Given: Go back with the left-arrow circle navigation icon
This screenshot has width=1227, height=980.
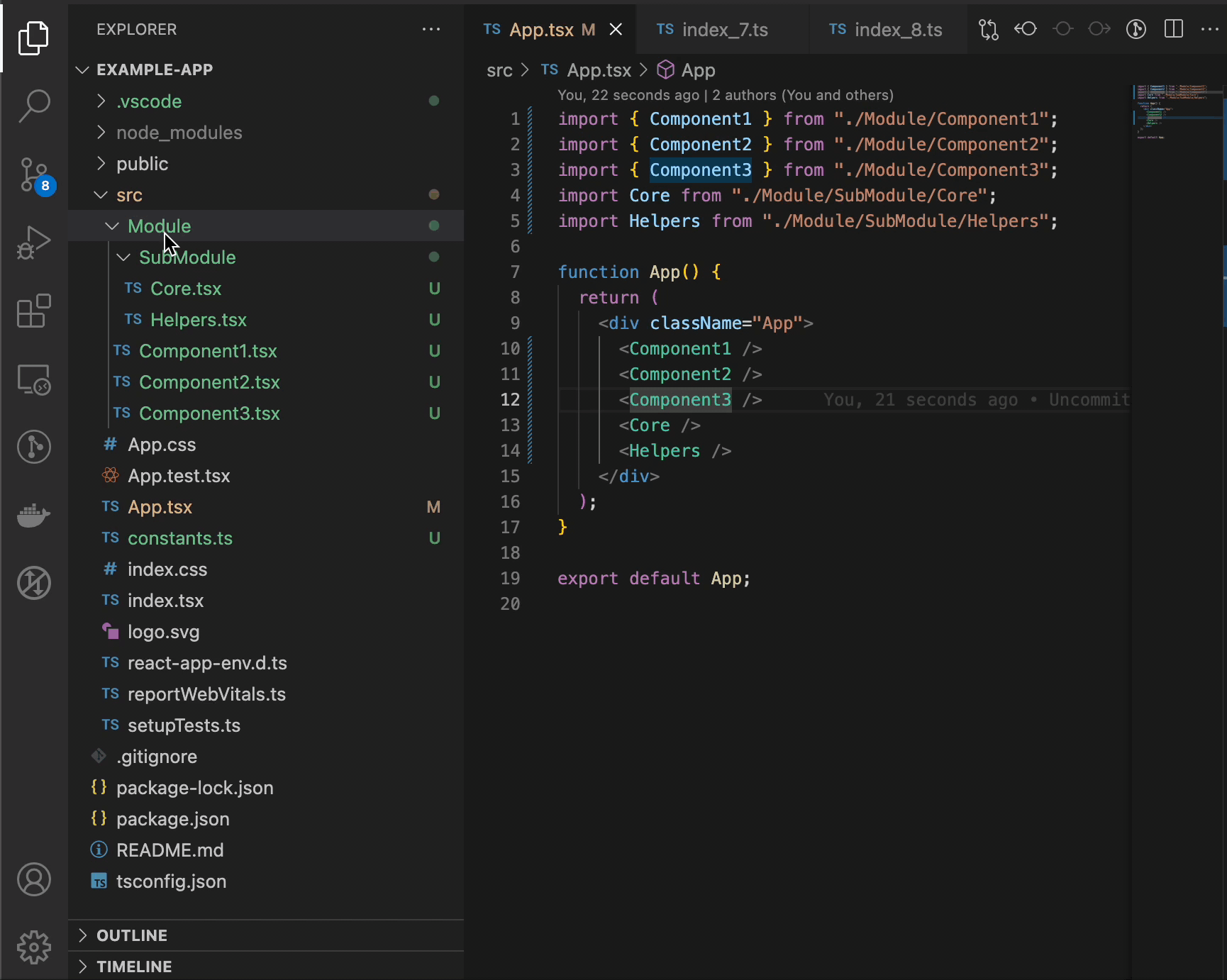Looking at the screenshot, I should point(1026,29).
